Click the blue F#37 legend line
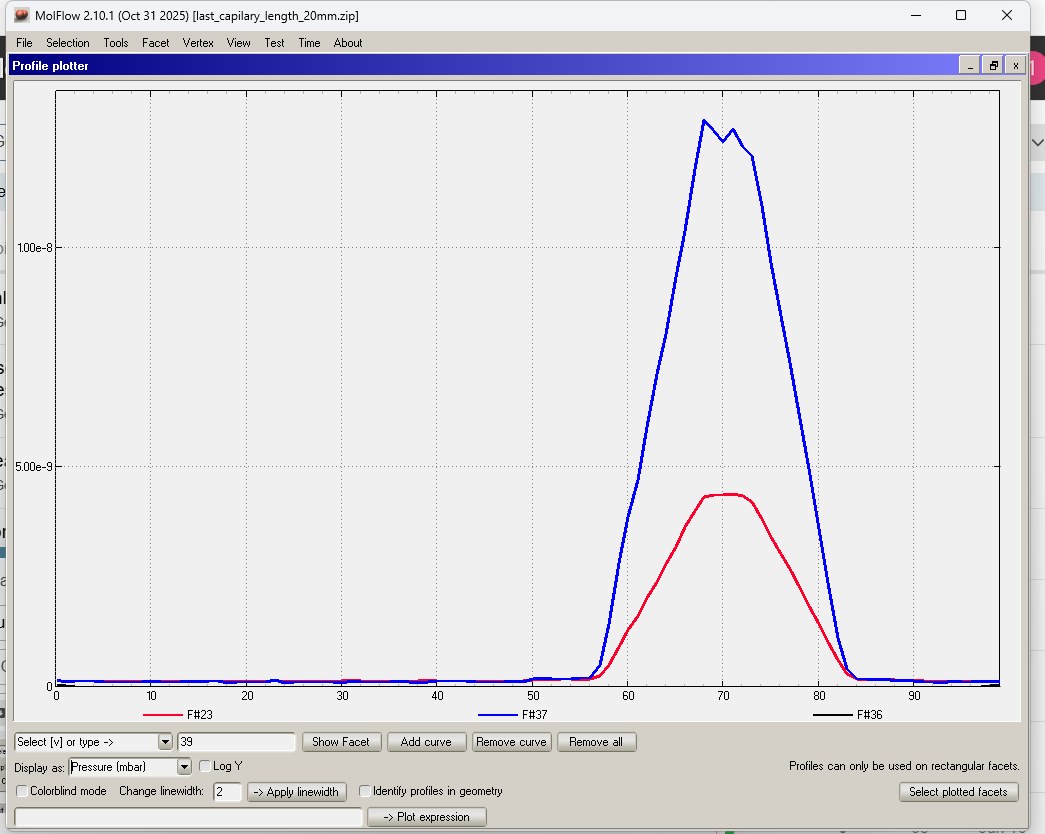The image size is (1045, 834). tap(498, 715)
